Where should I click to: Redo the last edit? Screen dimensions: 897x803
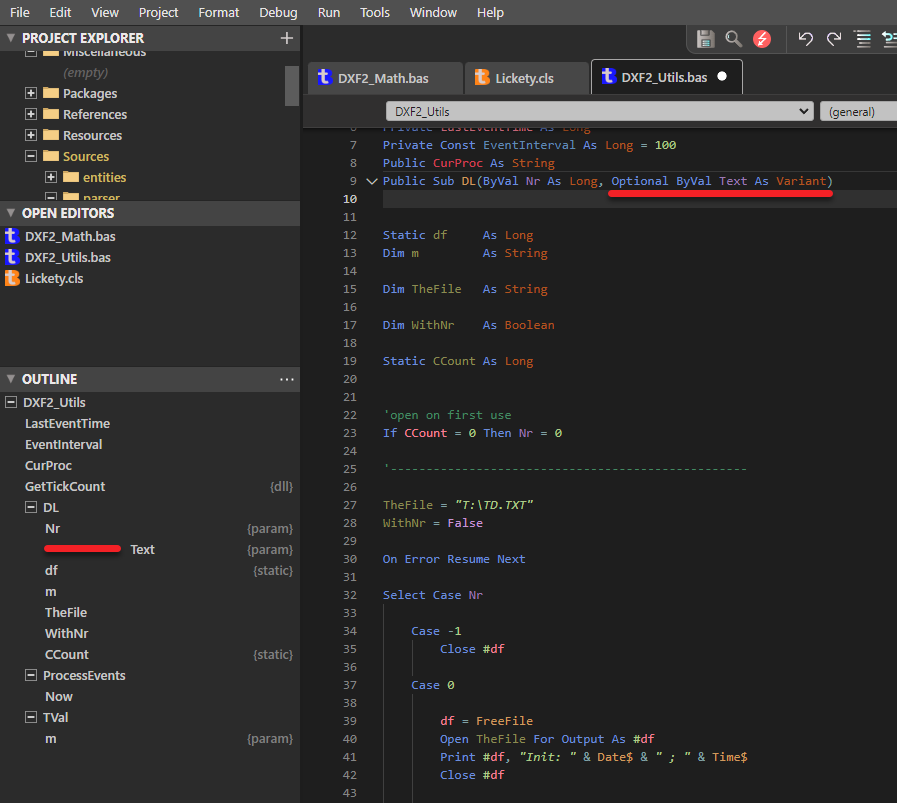832,38
